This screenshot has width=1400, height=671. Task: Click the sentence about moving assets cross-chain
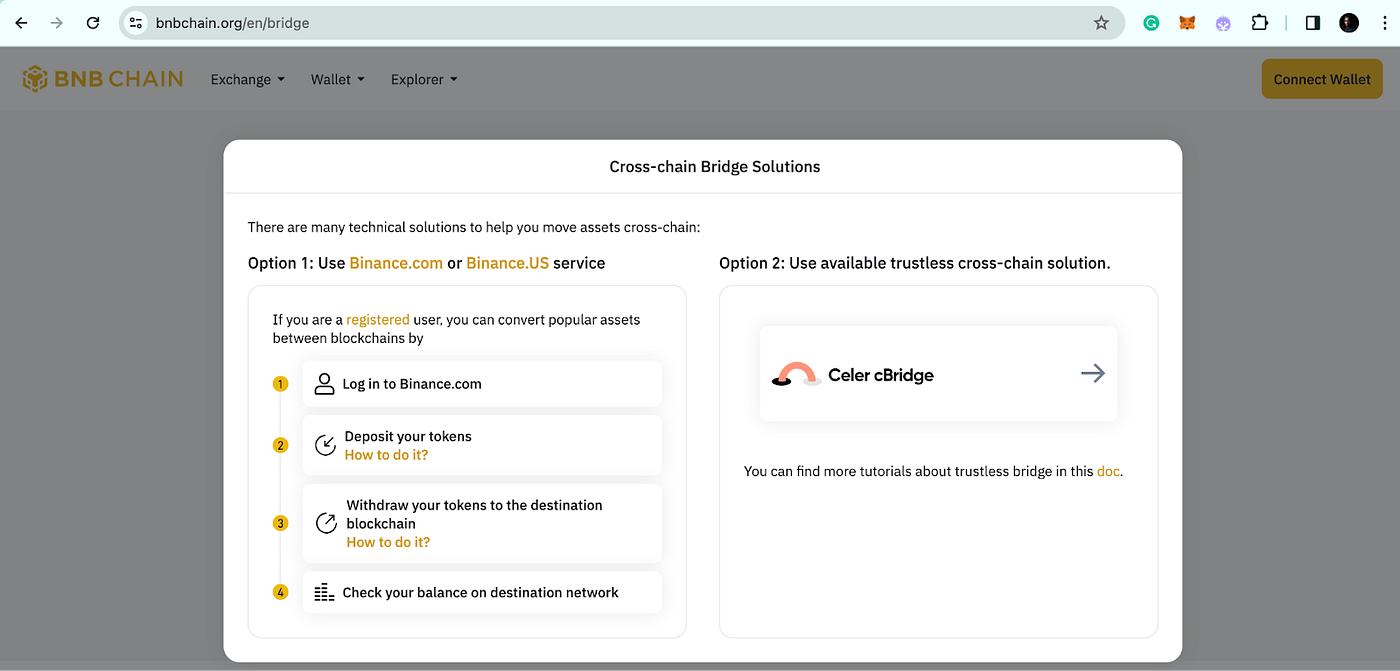click(x=474, y=227)
